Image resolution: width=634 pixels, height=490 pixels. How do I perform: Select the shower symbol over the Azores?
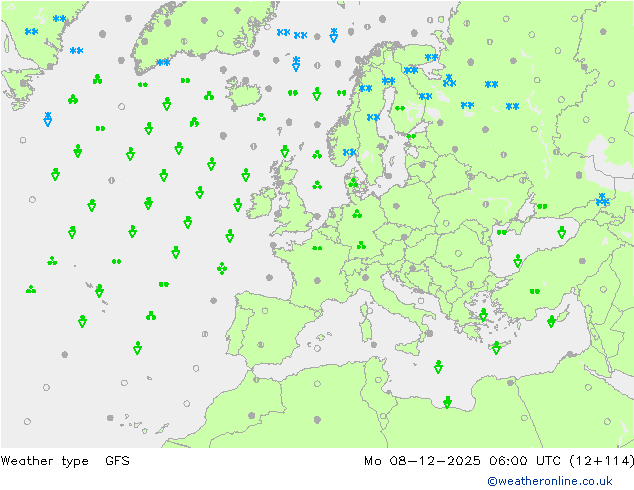pos(99,291)
